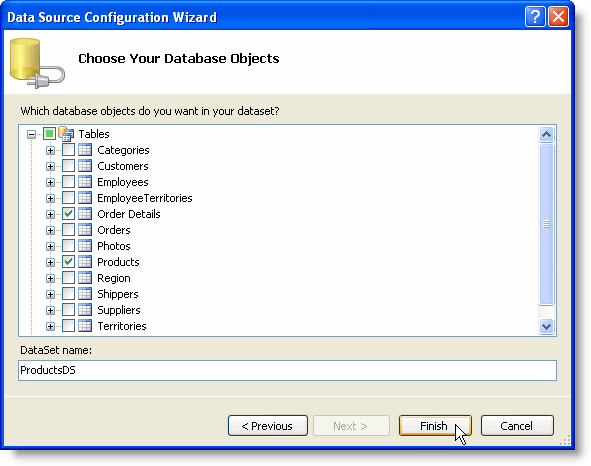This screenshot has width=591, height=466.
Task: Select the Region tree item label
Action: [114, 278]
